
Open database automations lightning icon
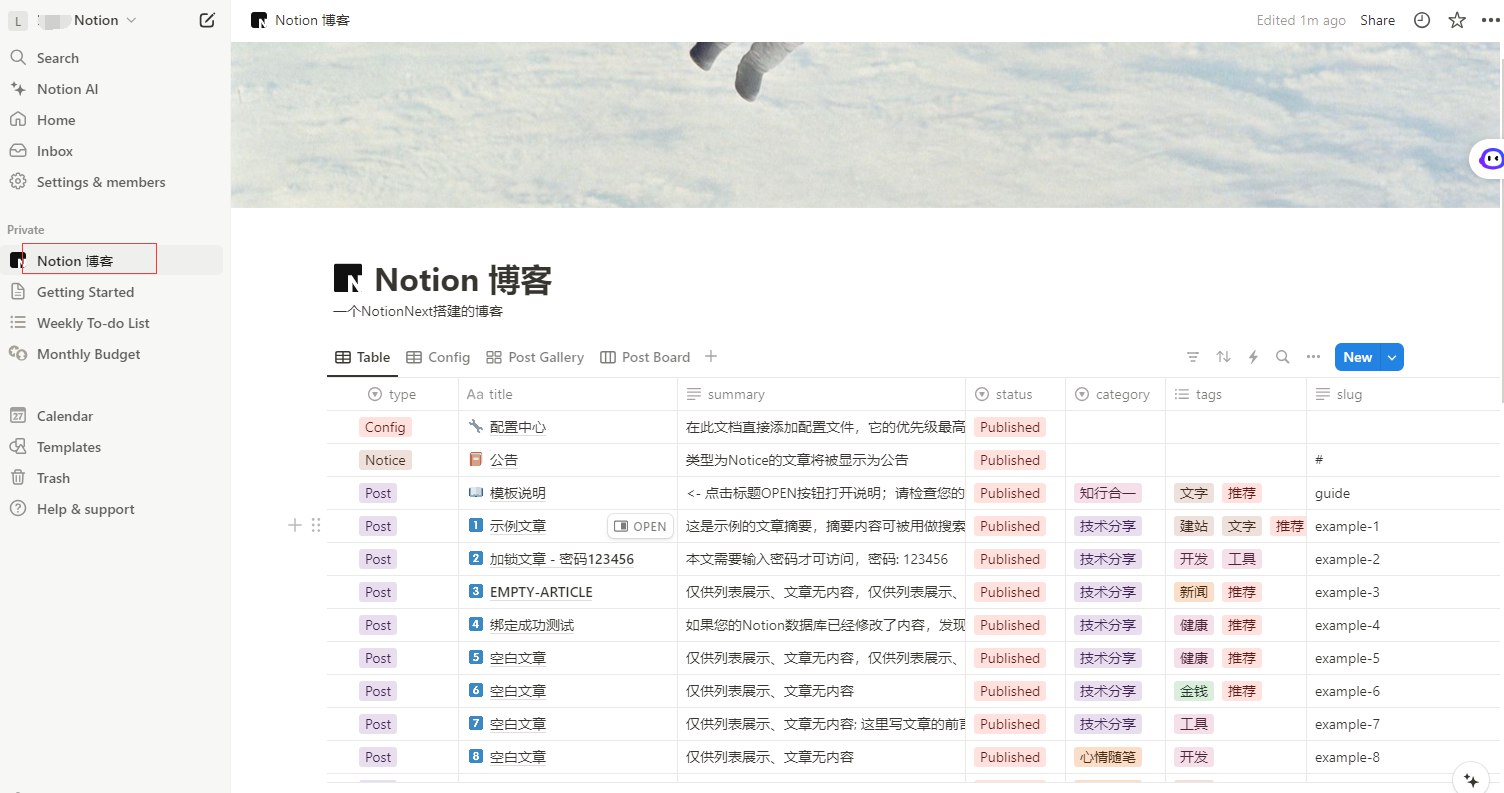pos(1253,357)
